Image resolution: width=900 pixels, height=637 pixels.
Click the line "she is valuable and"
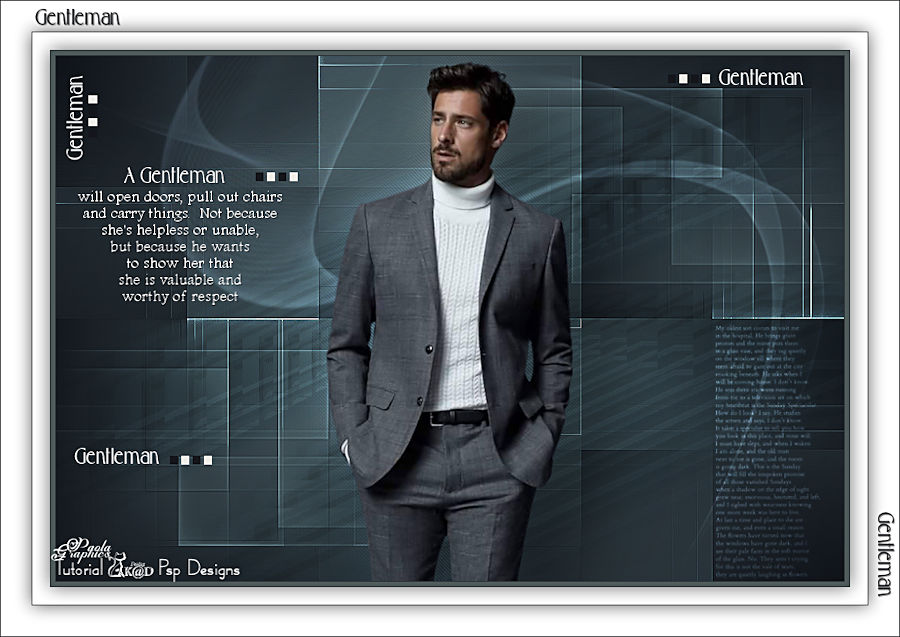(180, 280)
